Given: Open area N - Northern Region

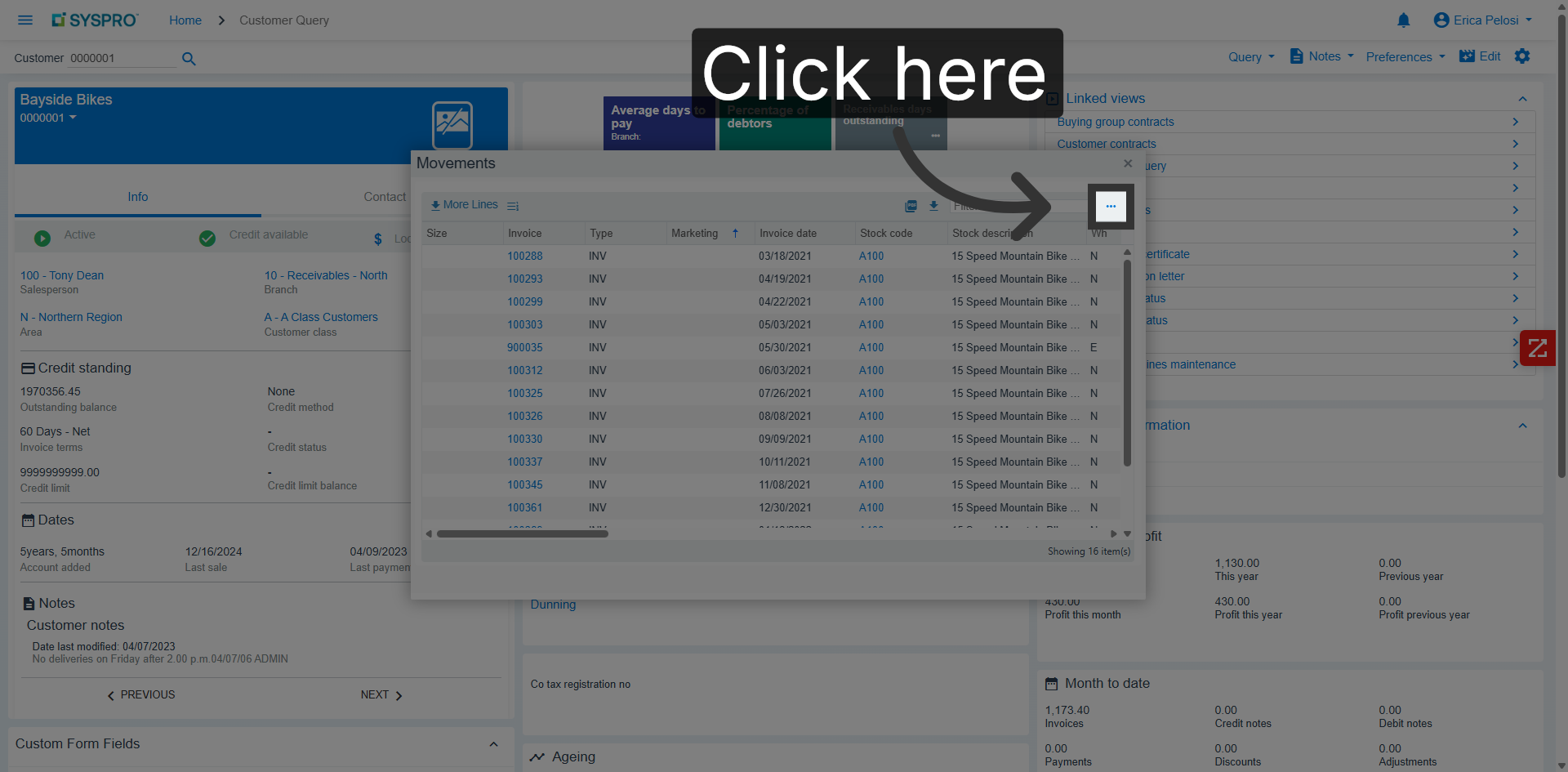Looking at the screenshot, I should tap(71, 317).
